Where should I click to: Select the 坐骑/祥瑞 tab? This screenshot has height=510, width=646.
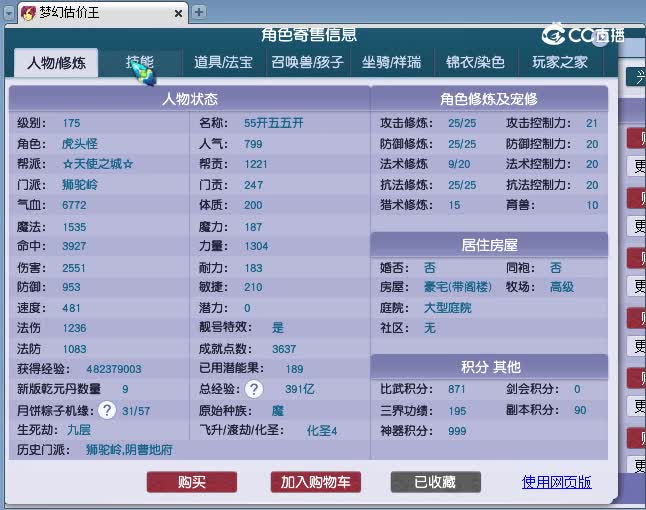[x=391, y=63]
